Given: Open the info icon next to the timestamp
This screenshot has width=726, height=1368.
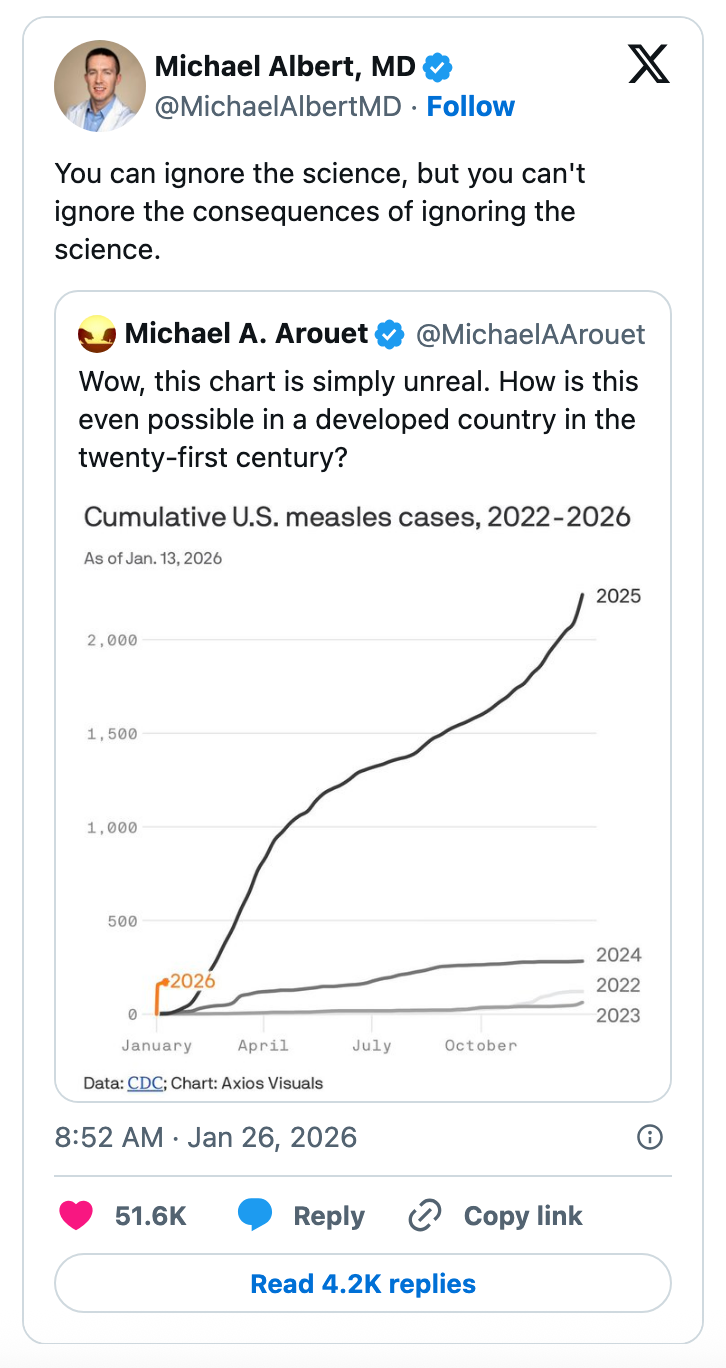Looking at the screenshot, I should pos(649,1137).
